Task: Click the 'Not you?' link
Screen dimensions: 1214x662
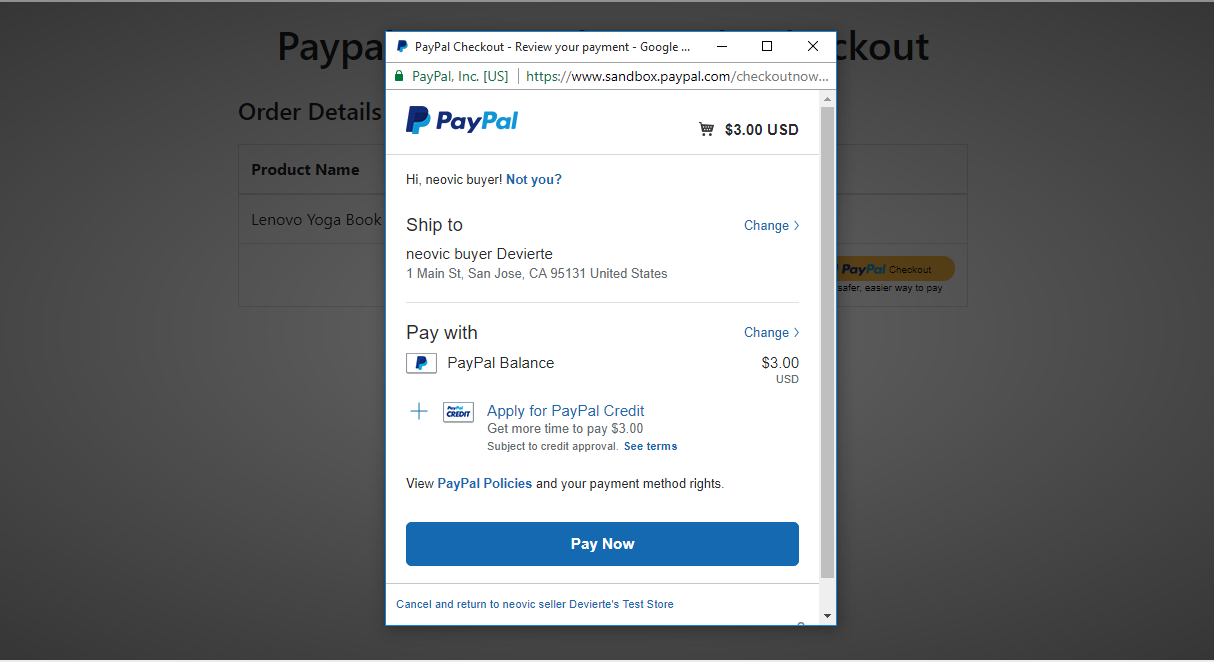Action: click(534, 180)
